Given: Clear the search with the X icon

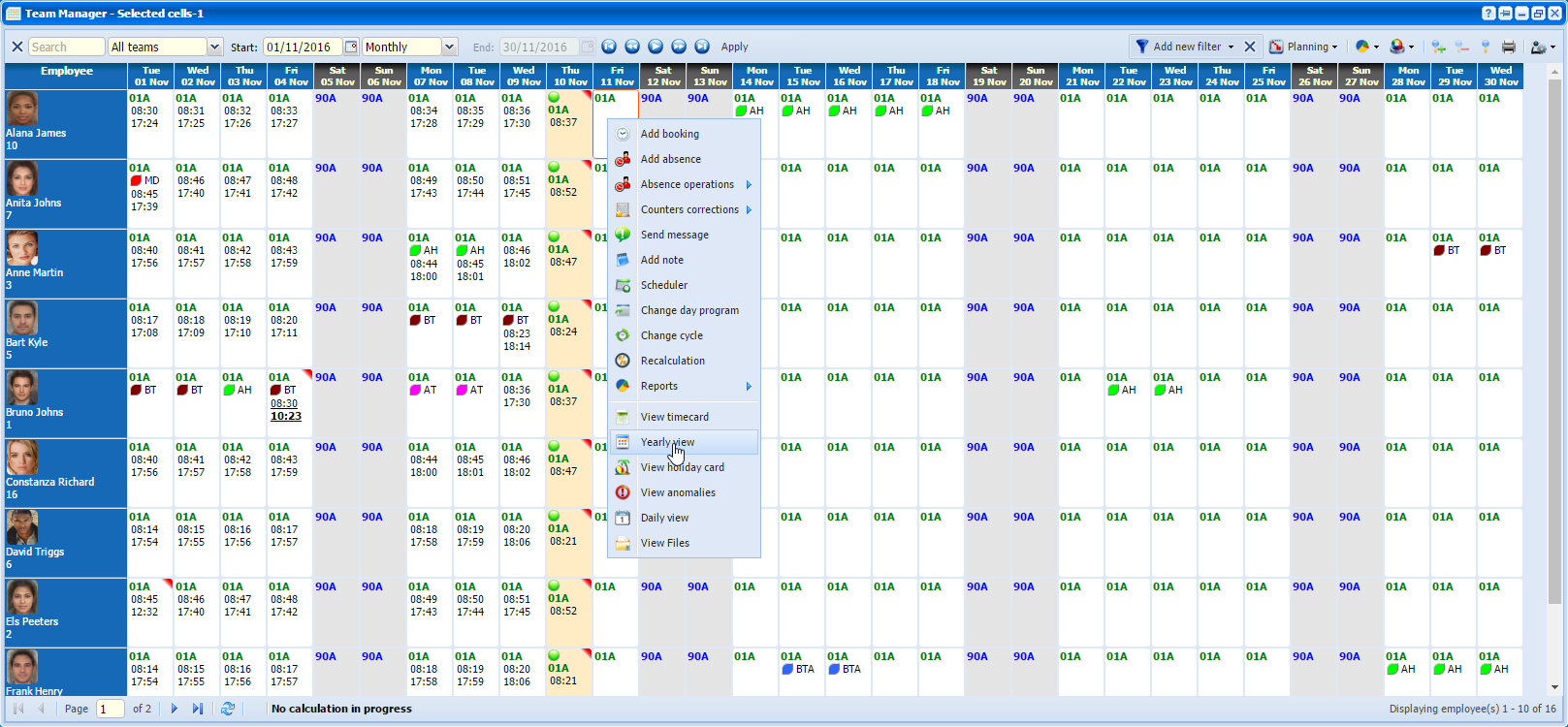Looking at the screenshot, I should point(16,47).
